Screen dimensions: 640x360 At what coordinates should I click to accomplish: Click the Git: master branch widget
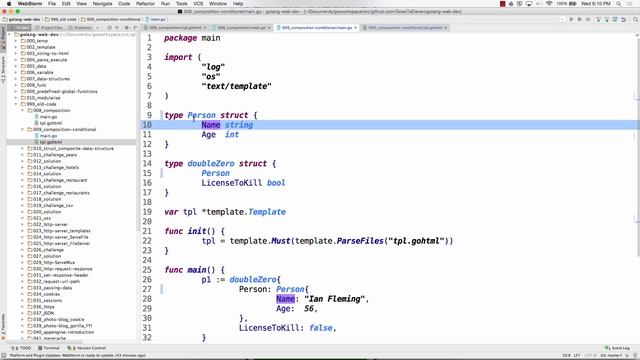pyautogui.click(x=611, y=356)
